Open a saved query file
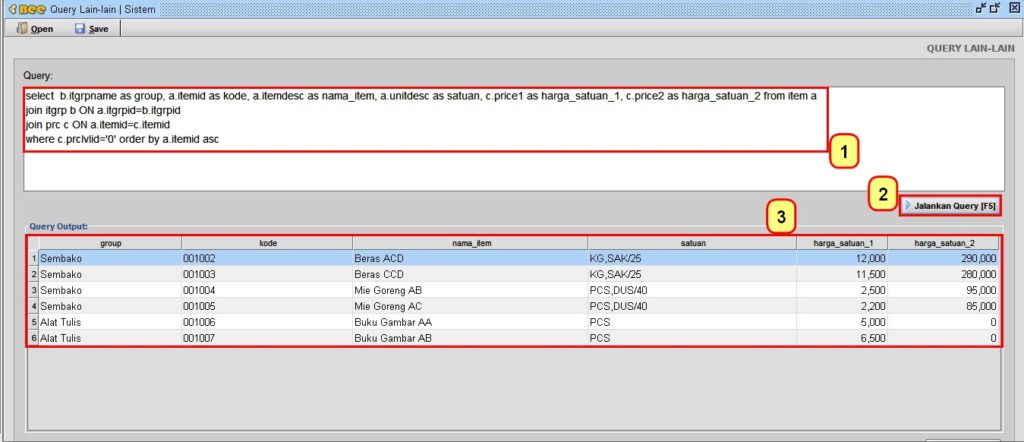 (35, 29)
